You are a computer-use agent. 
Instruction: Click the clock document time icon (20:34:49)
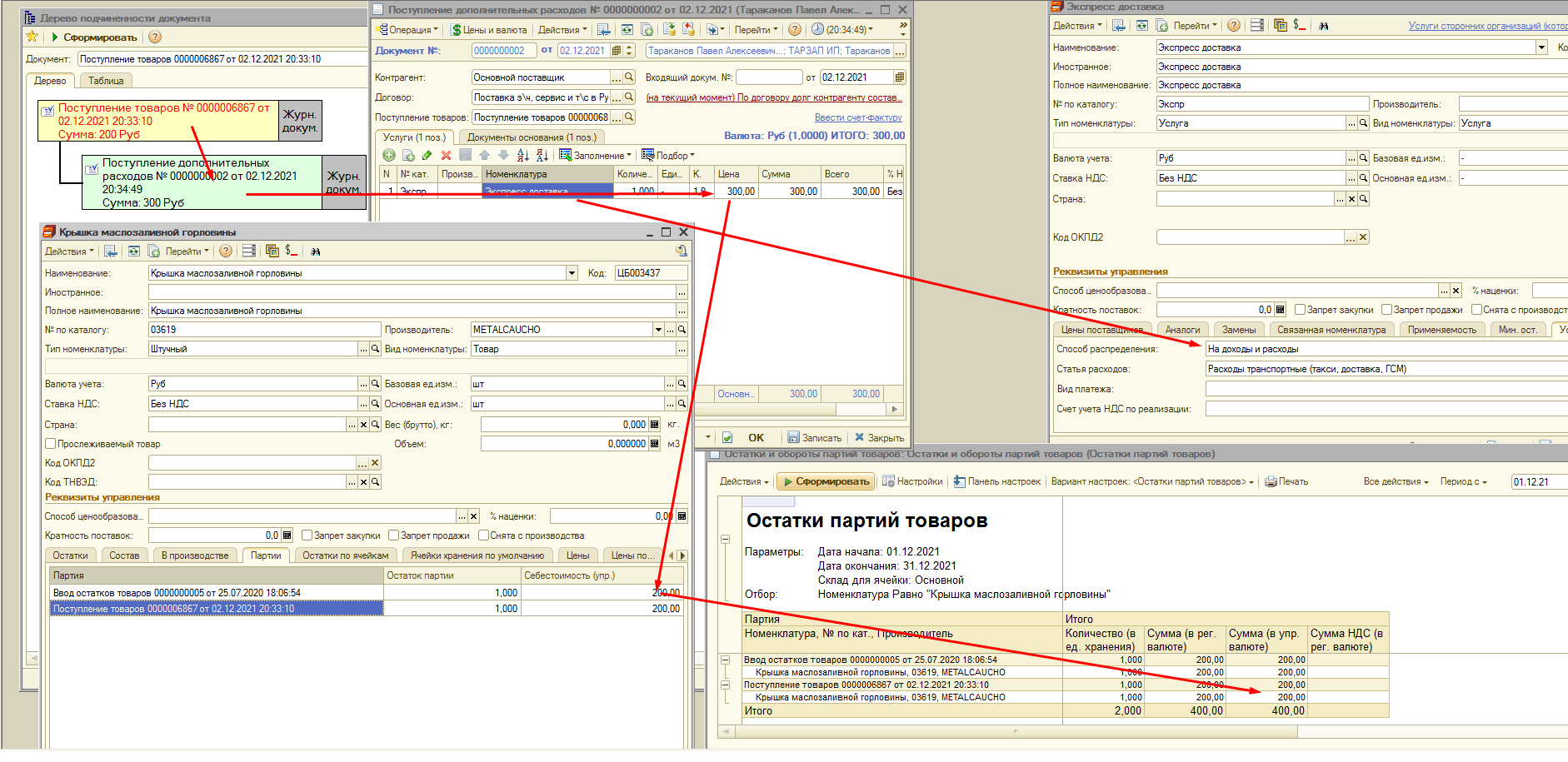817,29
